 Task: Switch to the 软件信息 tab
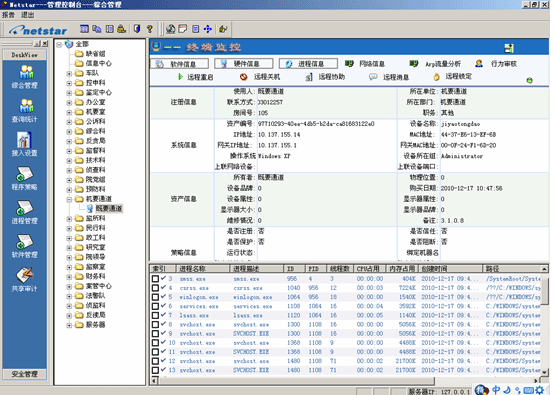tap(179, 64)
